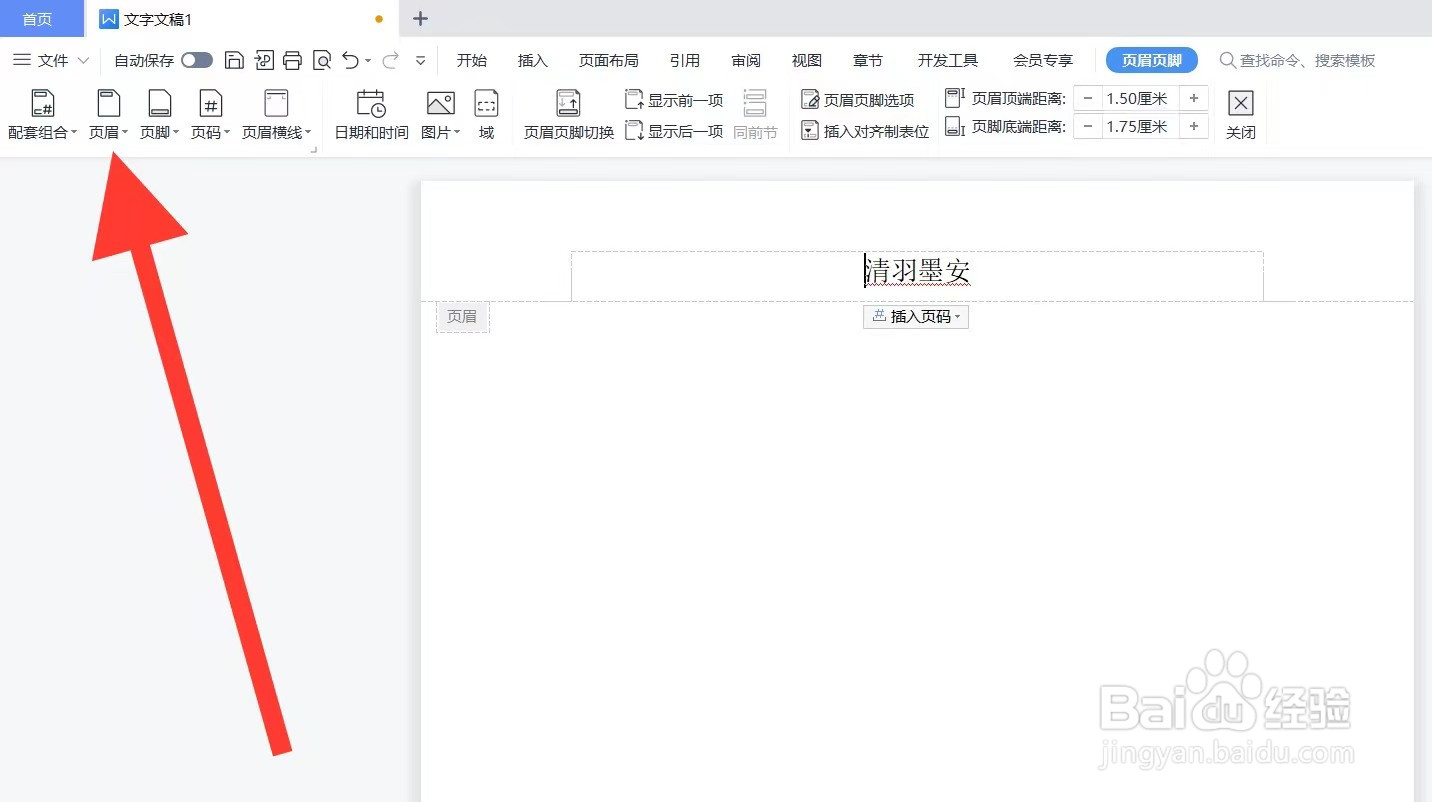Open a new tab with plus button
The width and height of the screenshot is (1432, 802).
point(421,19)
